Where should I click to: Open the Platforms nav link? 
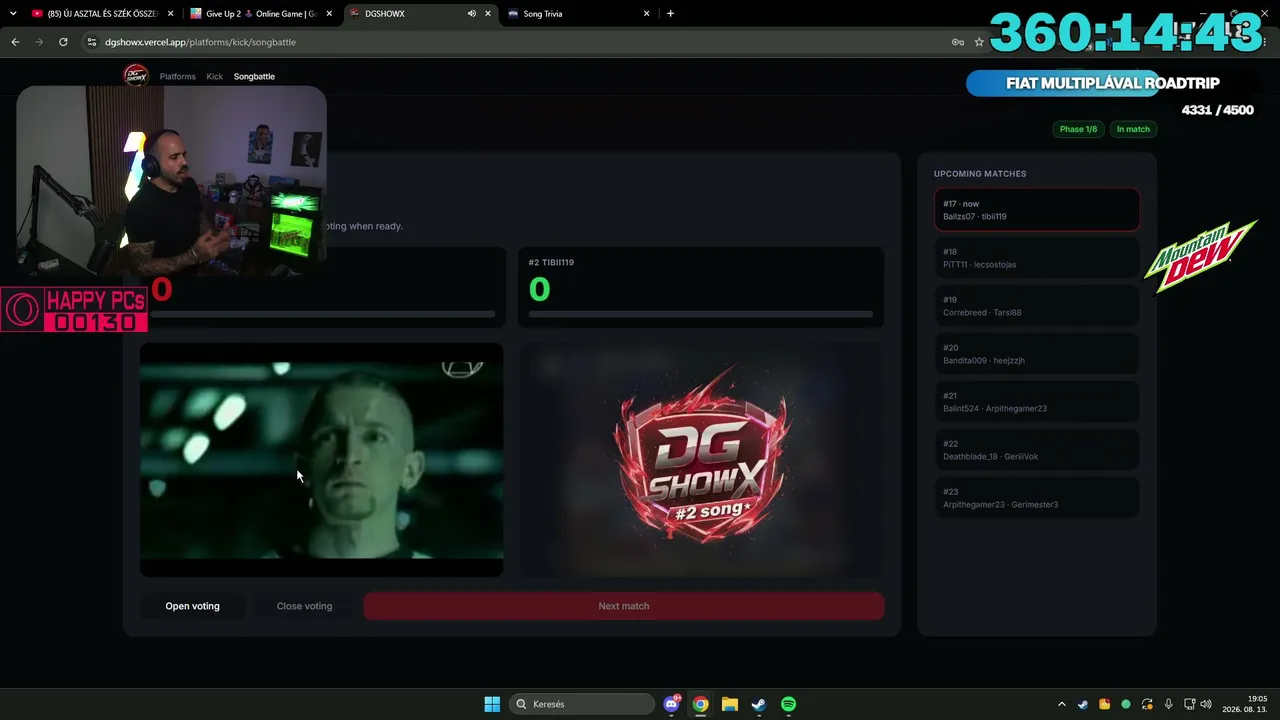178,76
